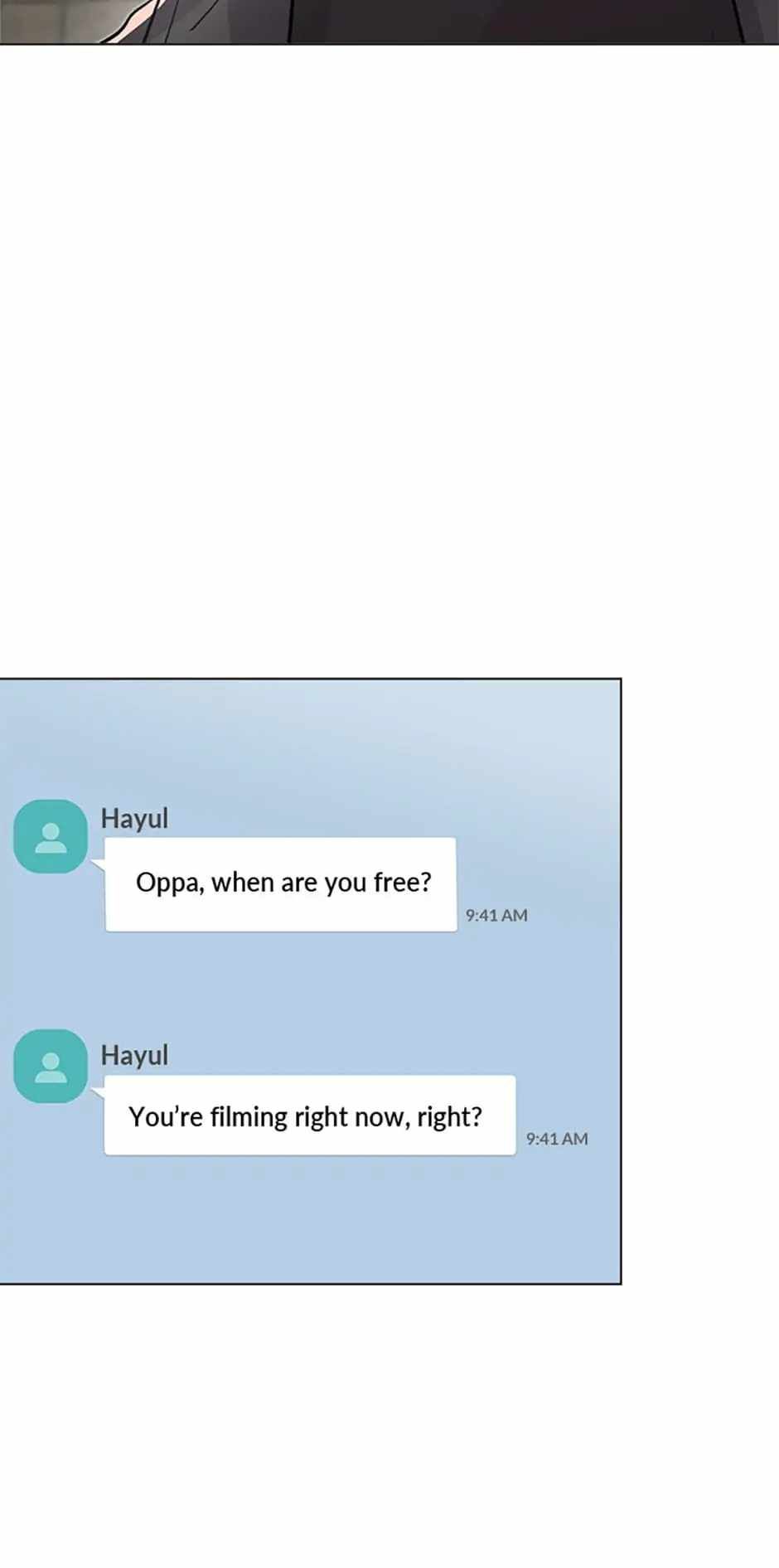Click the tail pointer of the first chat bubble
The image size is (779, 1568).
pos(98,865)
